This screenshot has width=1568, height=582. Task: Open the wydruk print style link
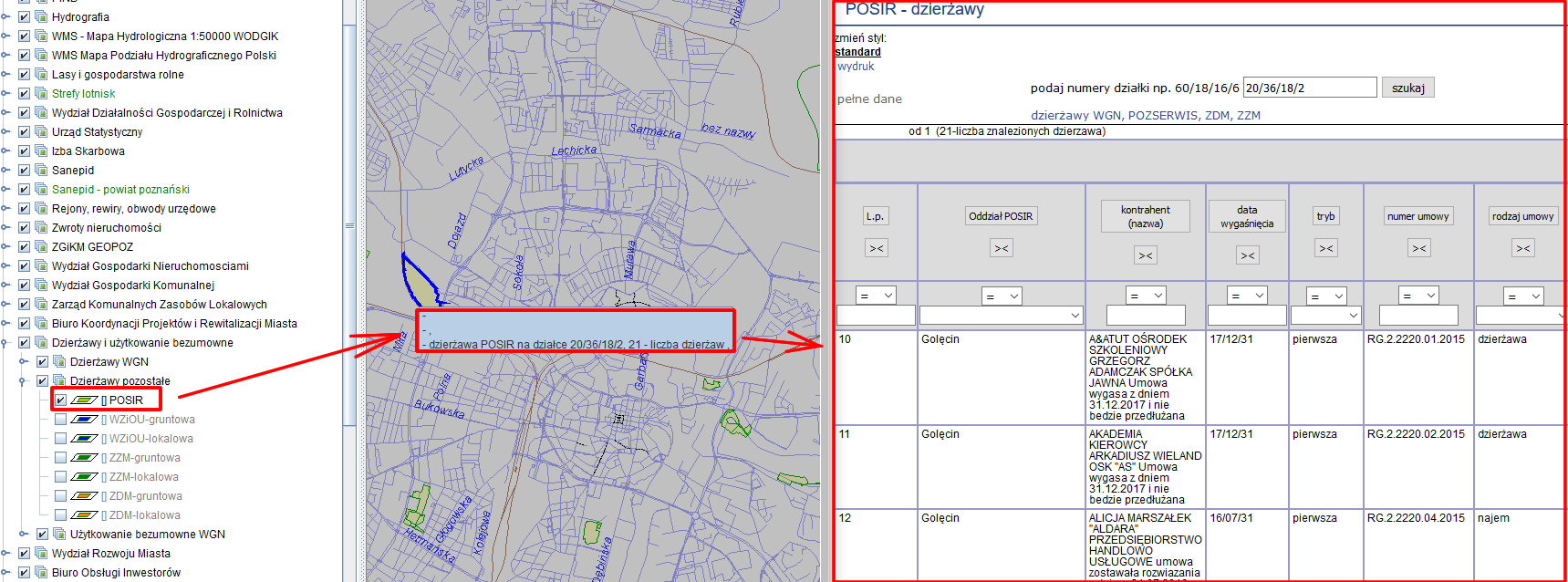tap(856, 67)
